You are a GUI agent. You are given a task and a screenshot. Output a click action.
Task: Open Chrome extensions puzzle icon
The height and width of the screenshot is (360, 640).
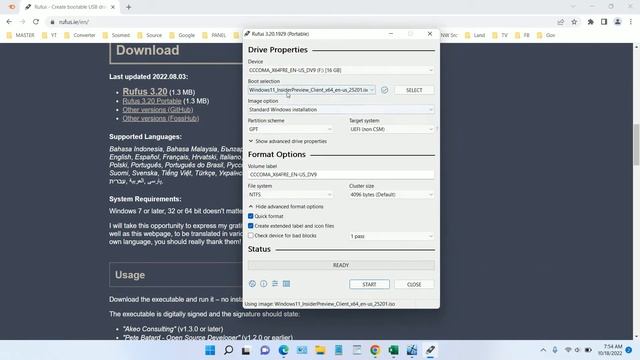[590, 22]
